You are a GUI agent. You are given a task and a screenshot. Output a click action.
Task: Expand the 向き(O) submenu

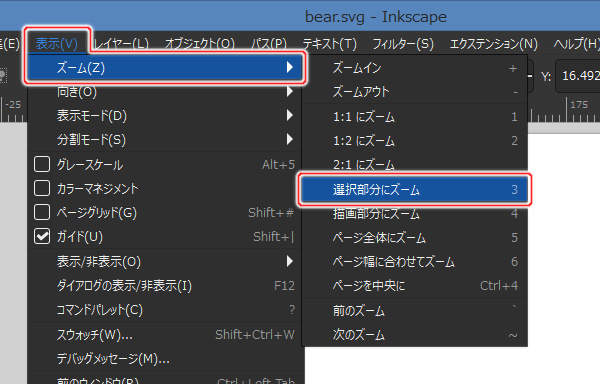[165, 92]
